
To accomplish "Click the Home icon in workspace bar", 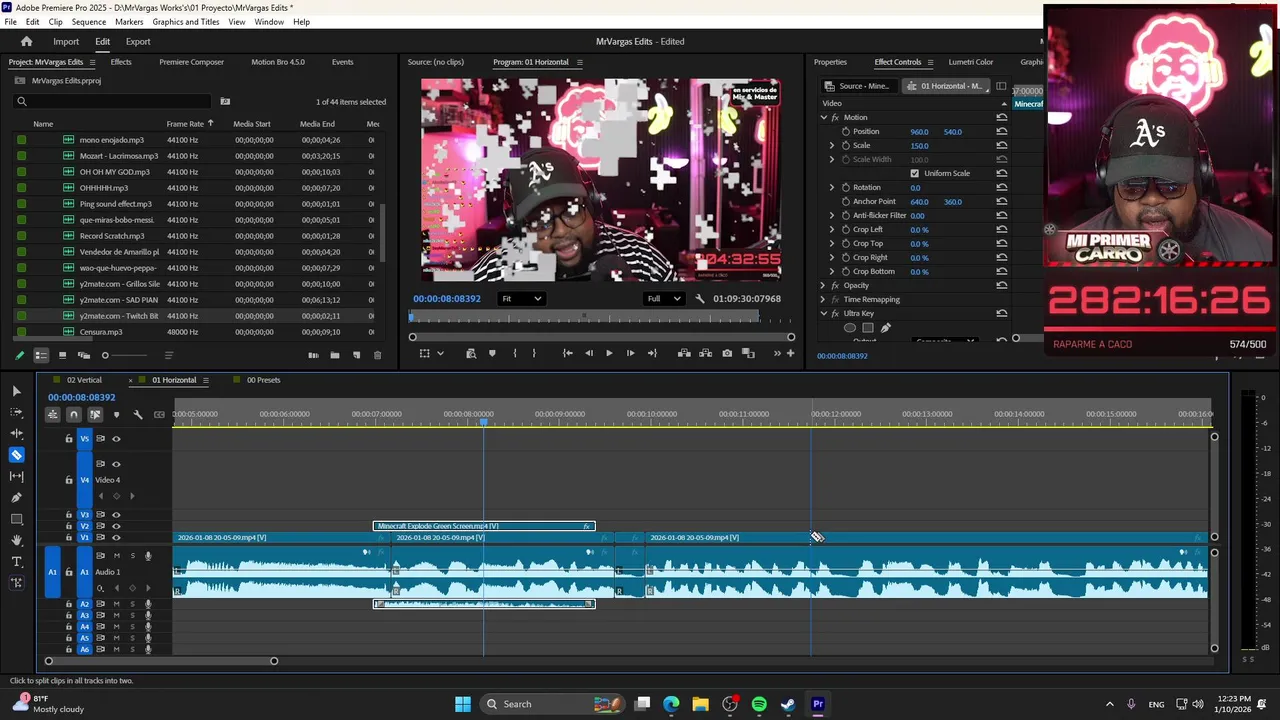I will point(27,41).
